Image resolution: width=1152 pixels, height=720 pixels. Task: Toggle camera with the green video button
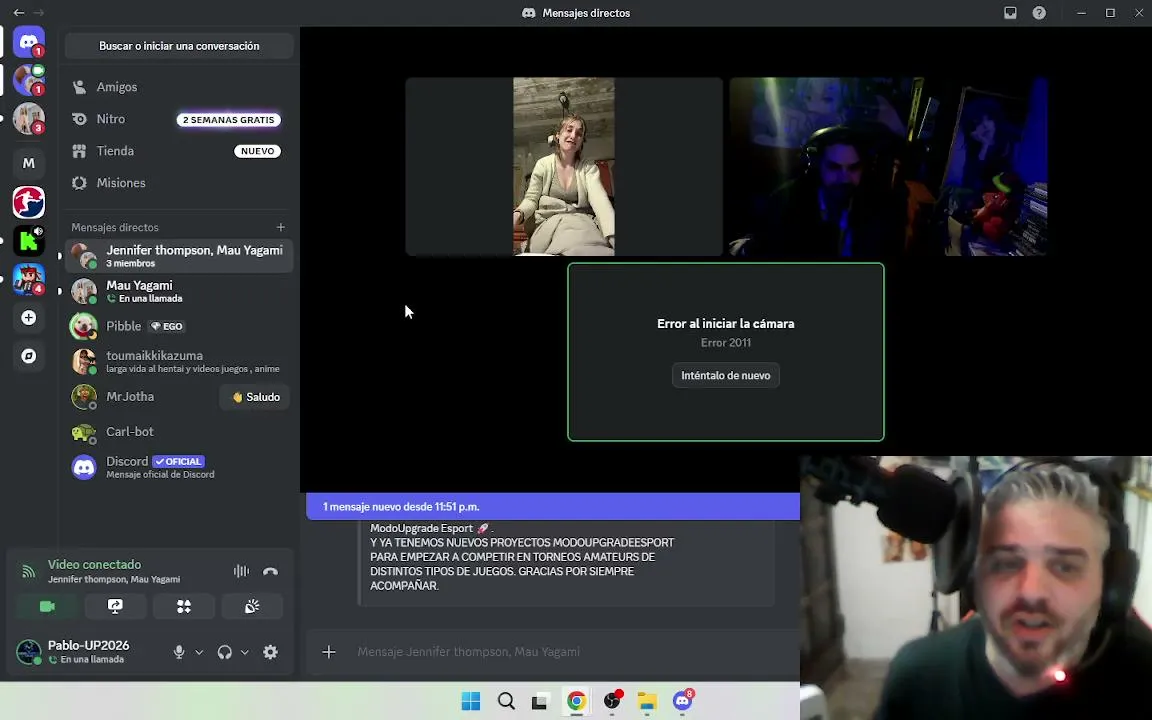click(x=47, y=606)
